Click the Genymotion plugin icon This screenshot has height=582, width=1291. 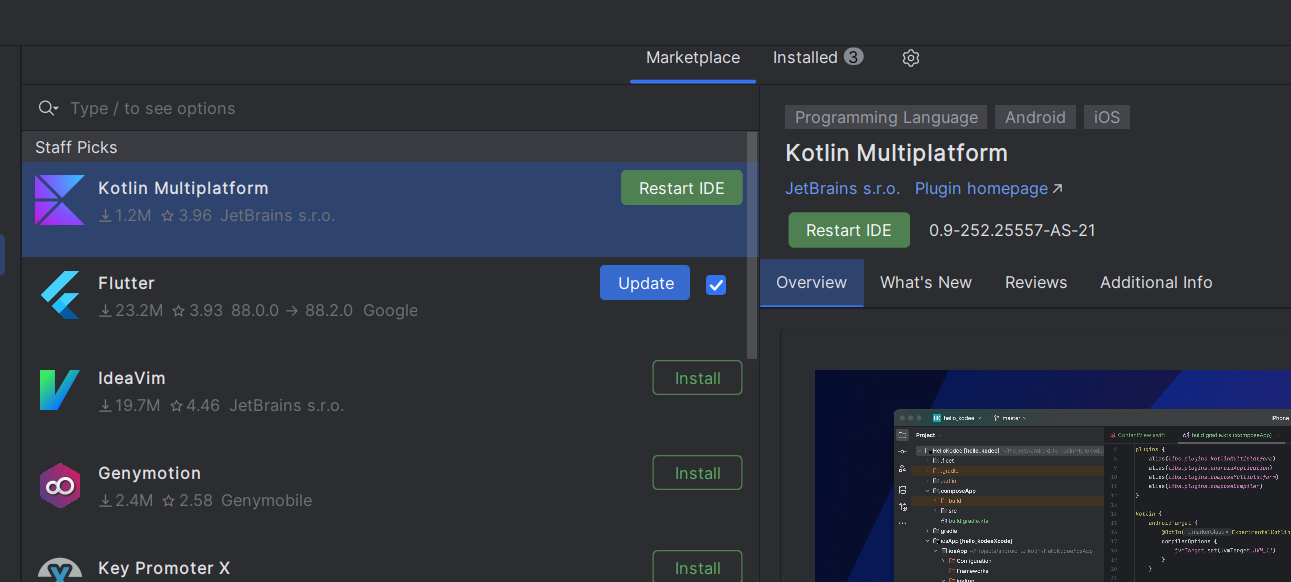[x=60, y=485]
